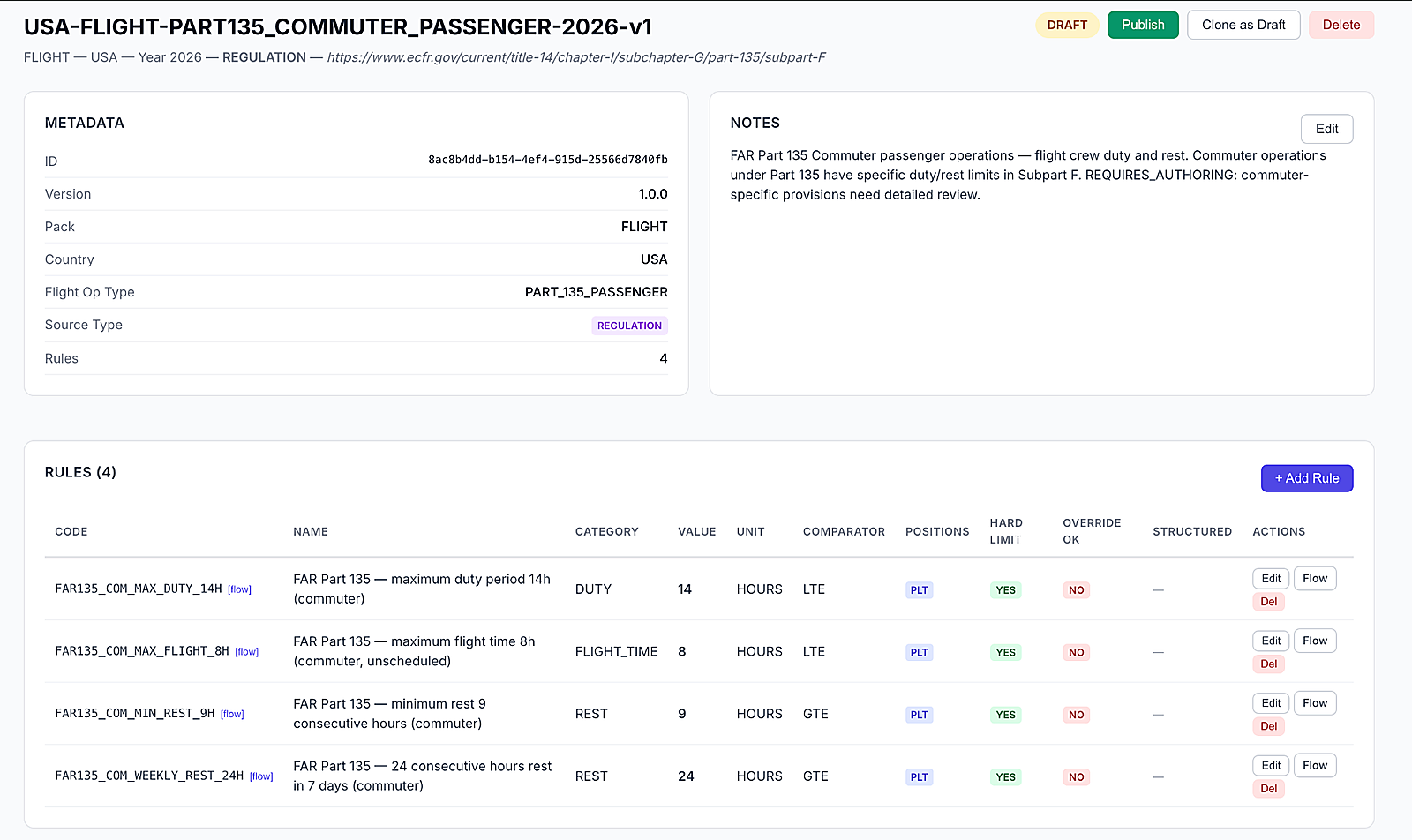Add a new rule

click(1307, 478)
